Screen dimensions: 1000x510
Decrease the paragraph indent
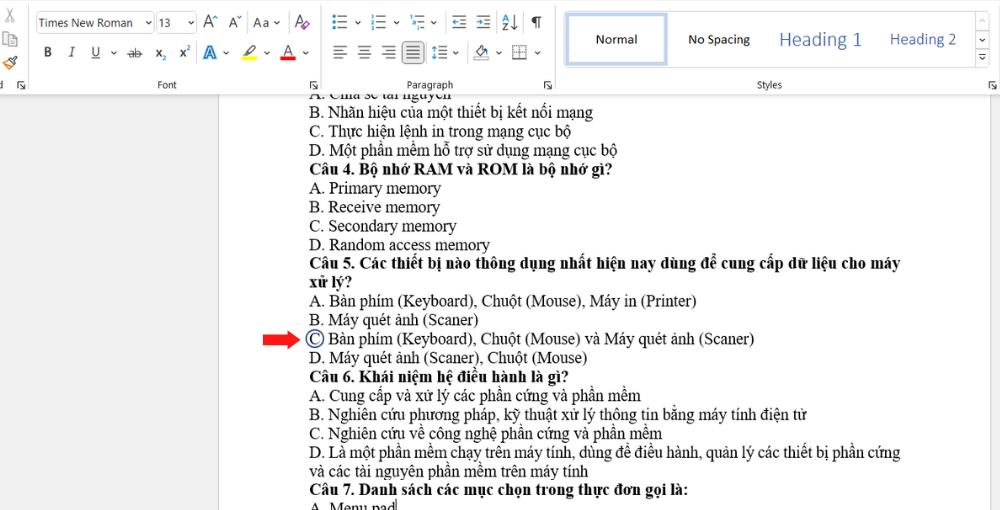(x=459, y=22)
